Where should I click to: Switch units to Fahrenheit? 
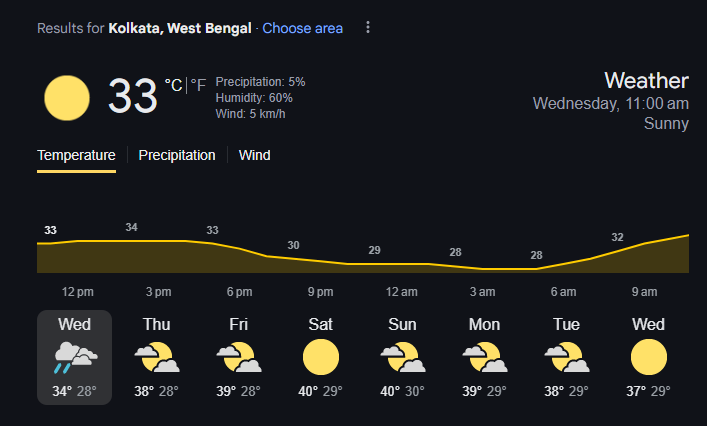[198, 87]
